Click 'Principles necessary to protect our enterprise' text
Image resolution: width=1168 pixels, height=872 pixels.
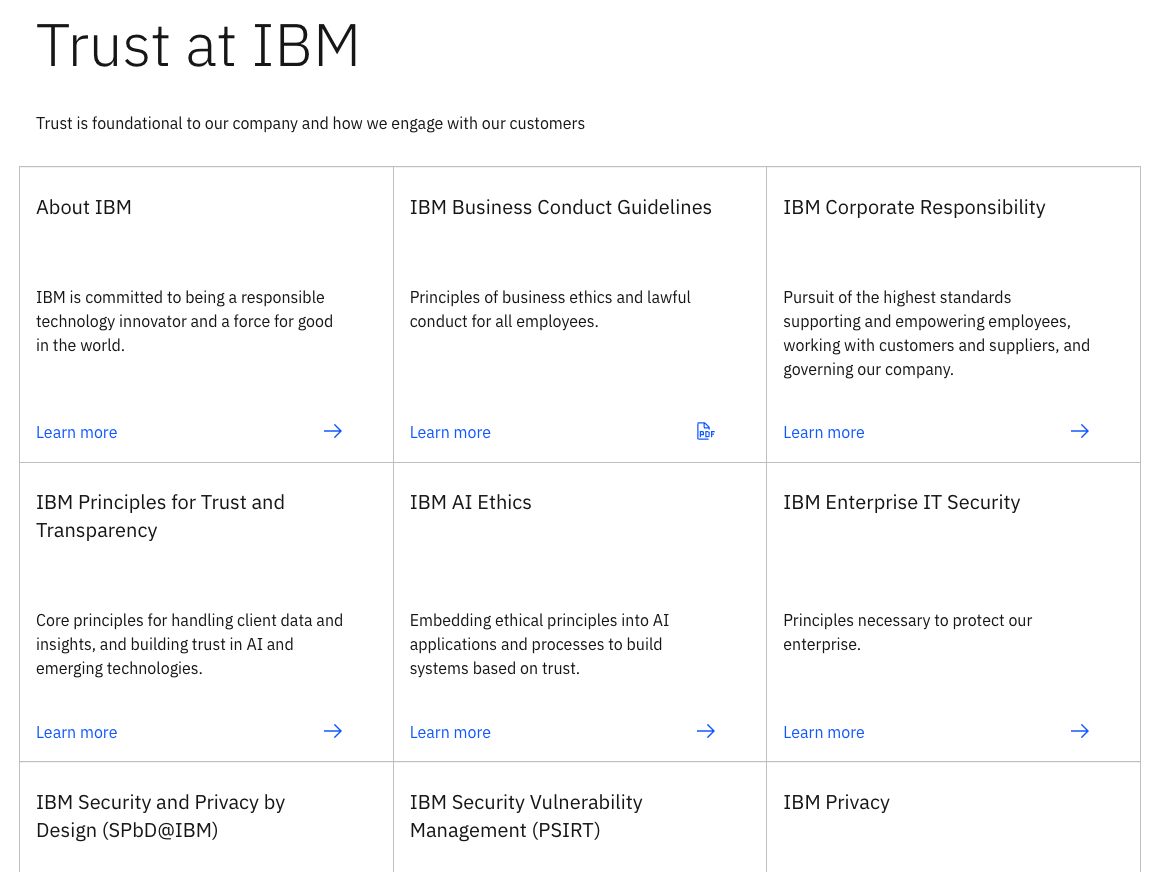tap(907, 632)
